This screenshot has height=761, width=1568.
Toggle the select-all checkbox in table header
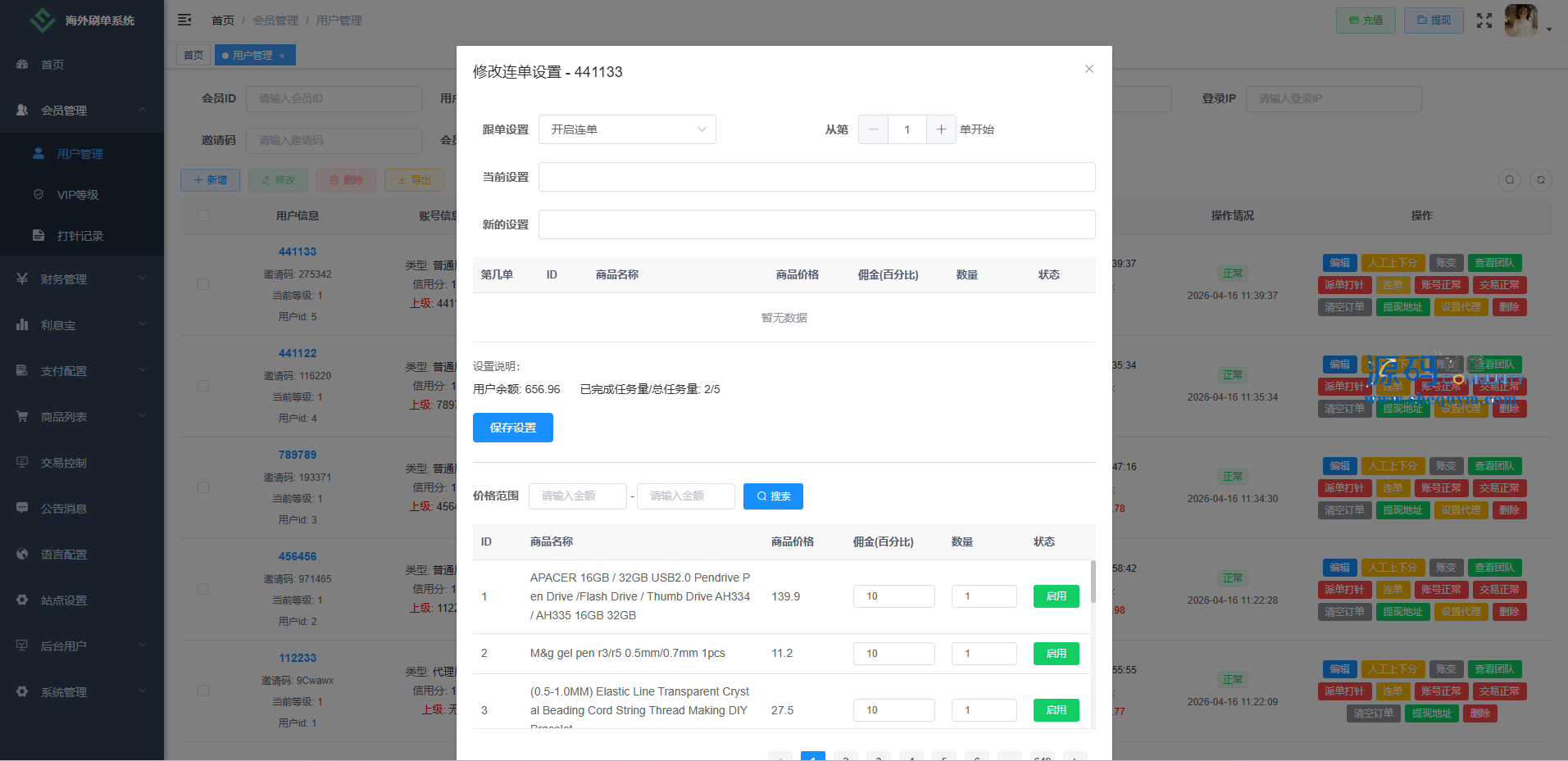tap(203, 215)
